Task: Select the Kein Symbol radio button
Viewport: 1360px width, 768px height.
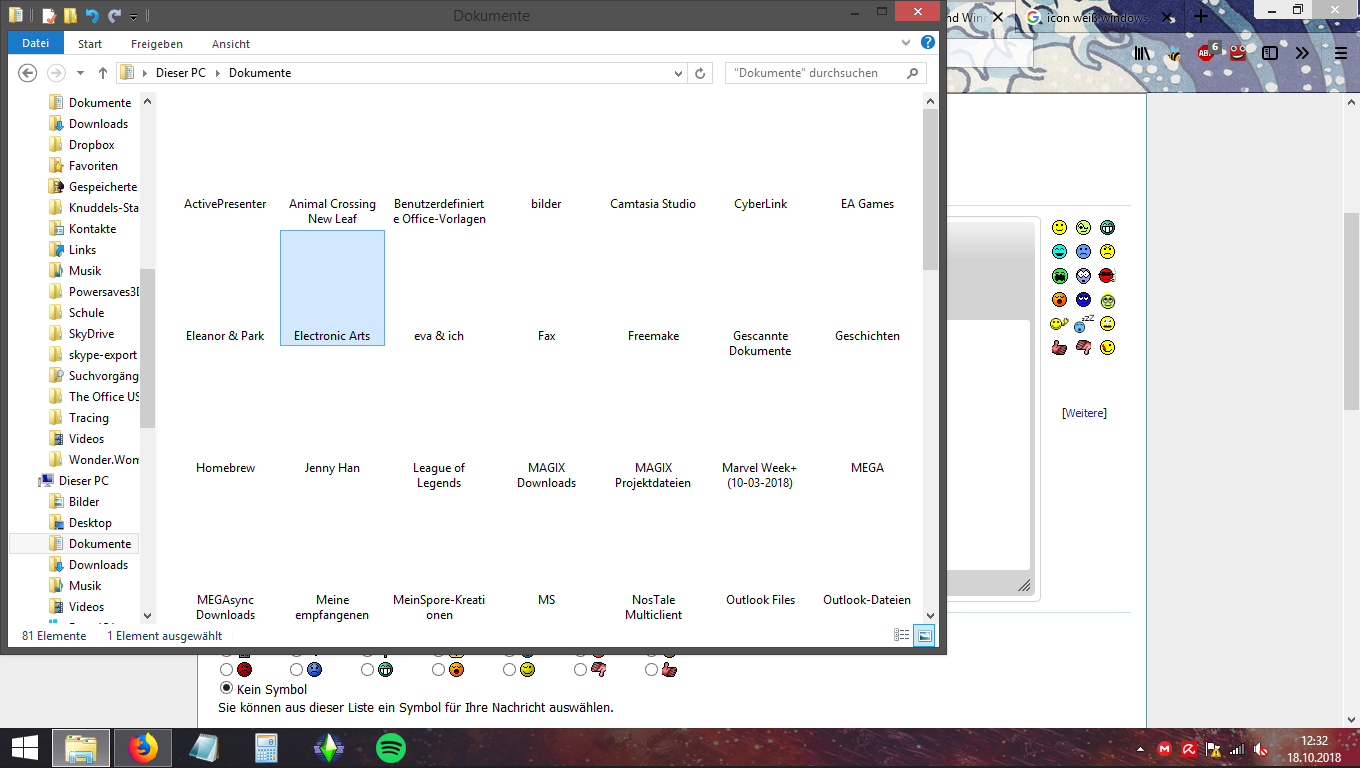Action: tap(226, 688)
